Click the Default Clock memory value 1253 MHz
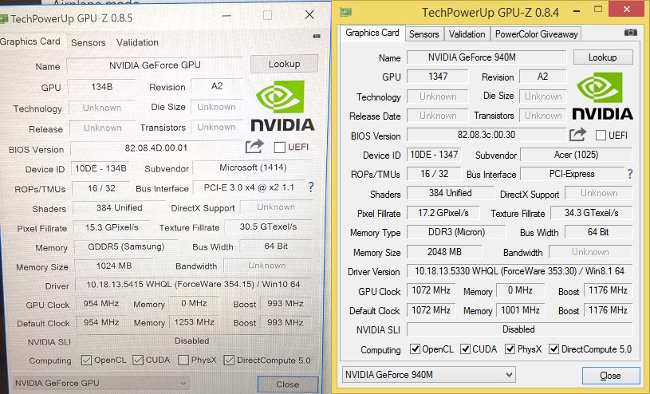The height and width of the screenshot is (394, 650). [194, 322]
